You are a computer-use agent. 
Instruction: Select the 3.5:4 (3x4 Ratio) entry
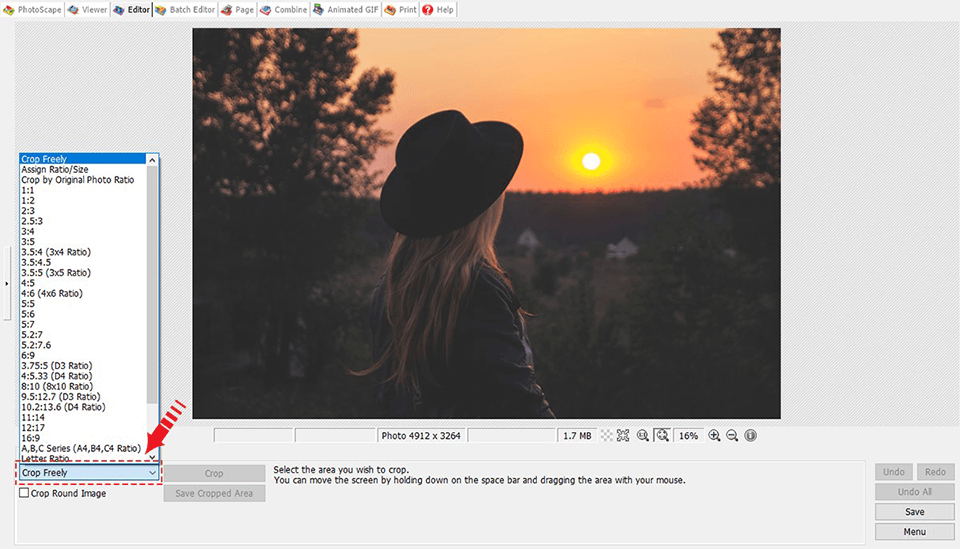83,252
